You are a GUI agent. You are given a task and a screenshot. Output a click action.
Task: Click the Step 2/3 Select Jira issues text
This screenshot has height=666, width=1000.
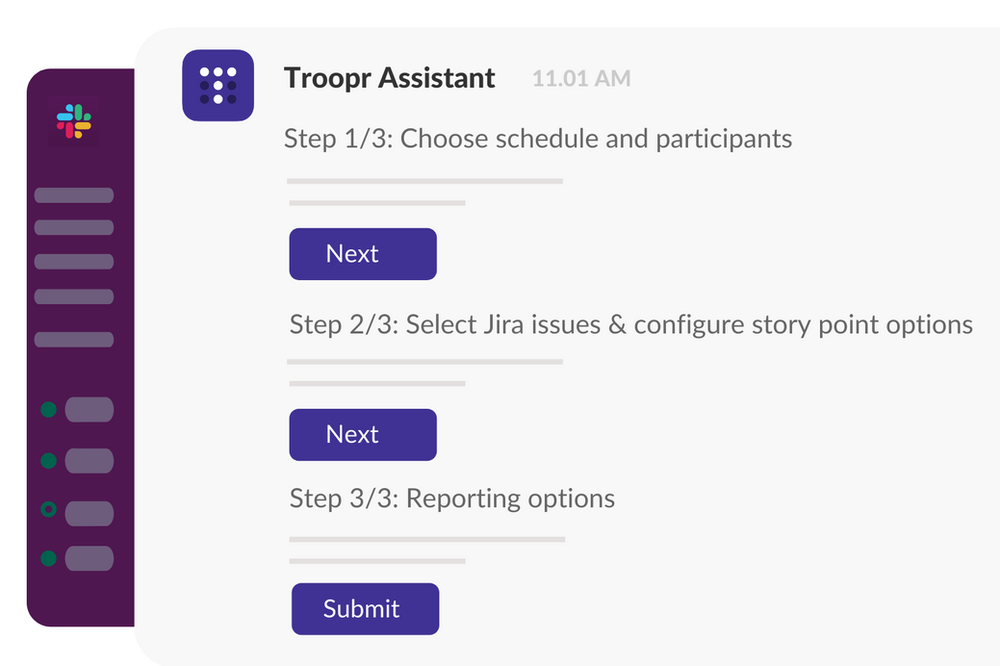pyautogui.click(x=630, y=324)
